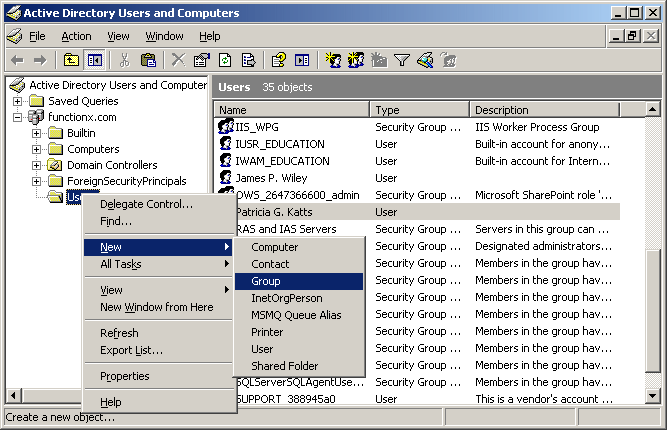Collapse the functionx.com node

[x=17, y=117]
